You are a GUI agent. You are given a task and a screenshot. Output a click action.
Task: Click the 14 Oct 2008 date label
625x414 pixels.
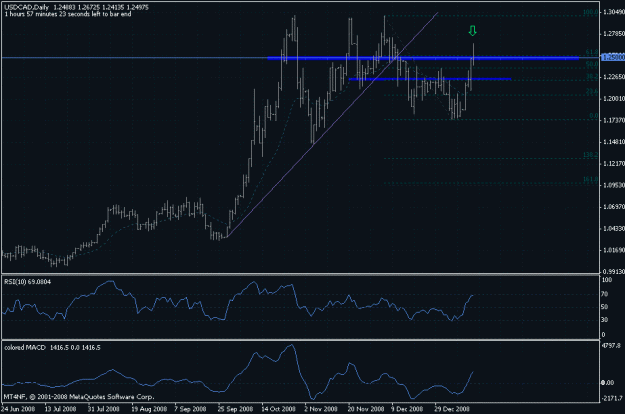[x=278, y=409]
